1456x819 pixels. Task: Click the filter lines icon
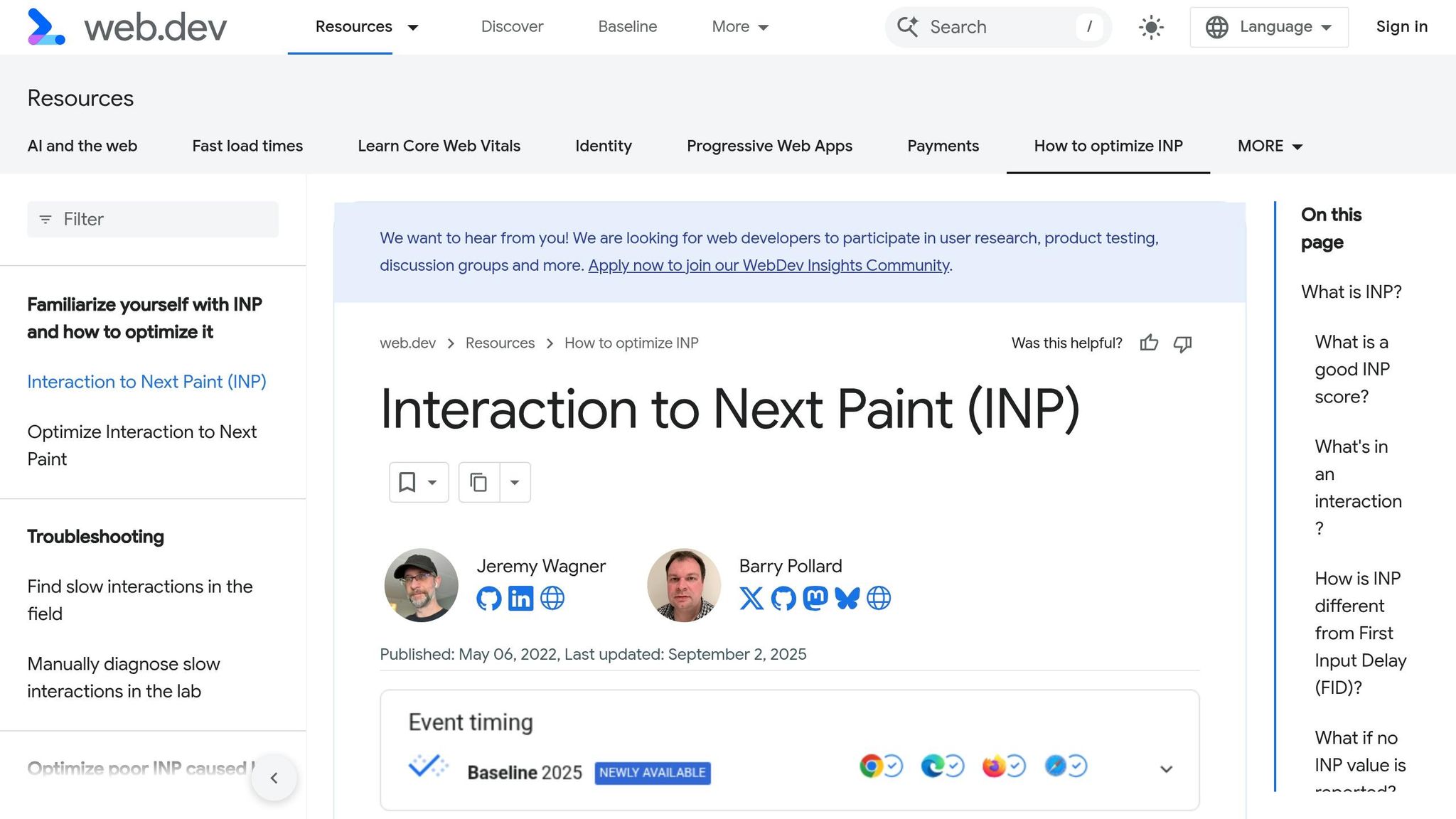[x=45, y=220]
